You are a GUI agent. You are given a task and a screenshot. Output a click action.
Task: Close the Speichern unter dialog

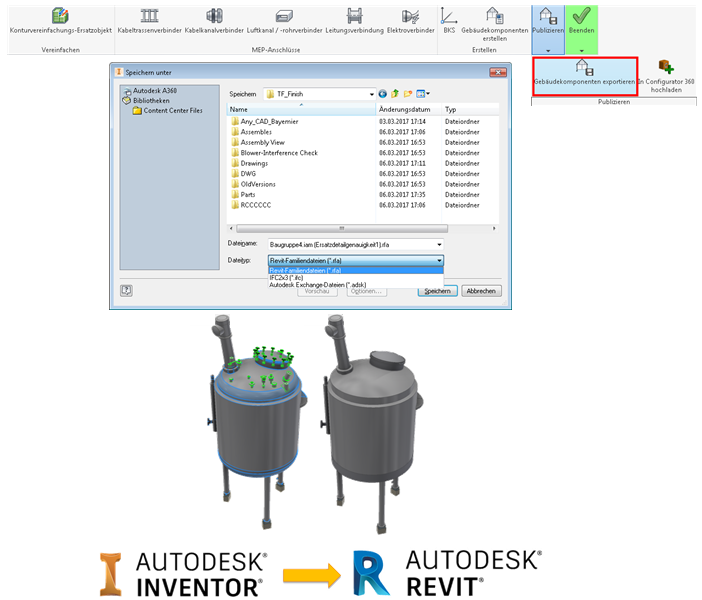click(498, 72)
